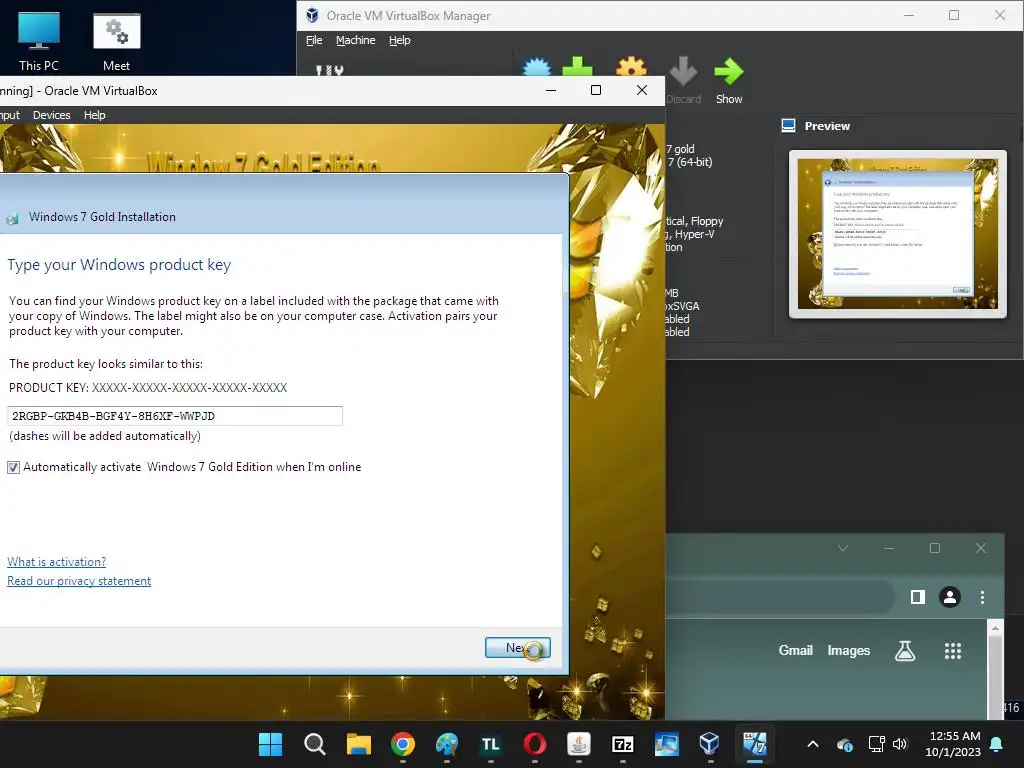Open the Java app in taskbar
1024x768 pixels.
tap(579, 744)
